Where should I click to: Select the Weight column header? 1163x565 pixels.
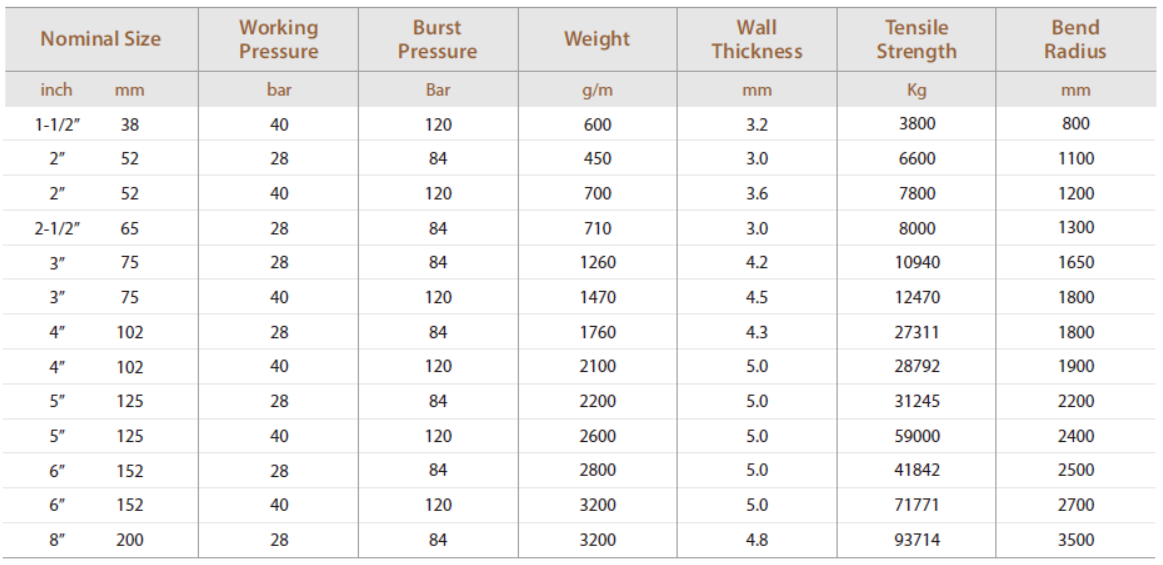[597, 39]
